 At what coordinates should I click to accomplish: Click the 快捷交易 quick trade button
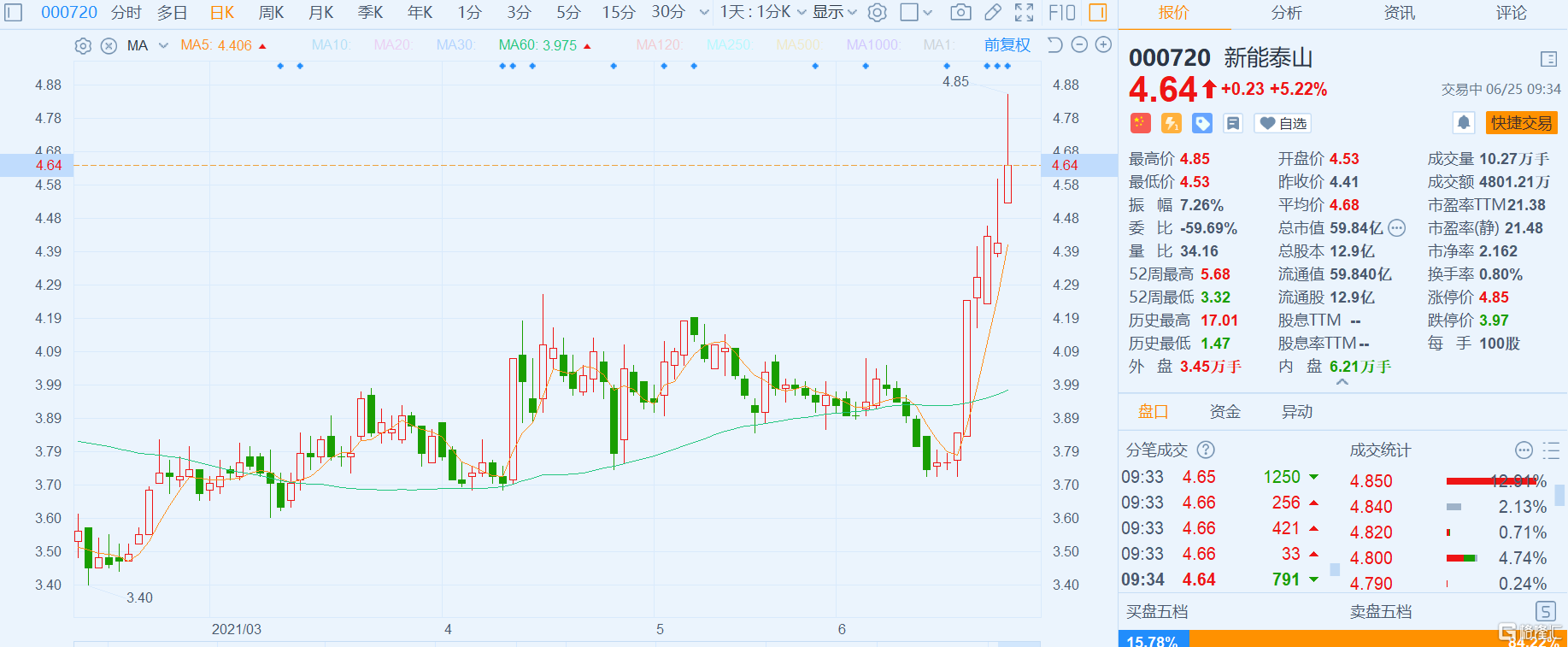1521,123
